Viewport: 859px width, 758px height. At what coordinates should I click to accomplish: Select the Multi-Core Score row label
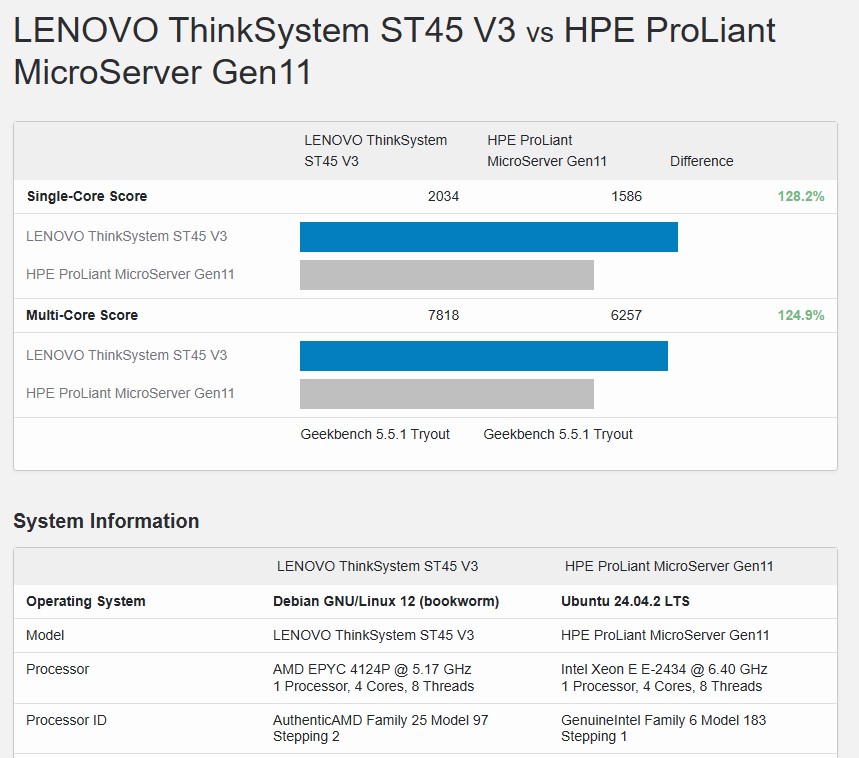82,315
